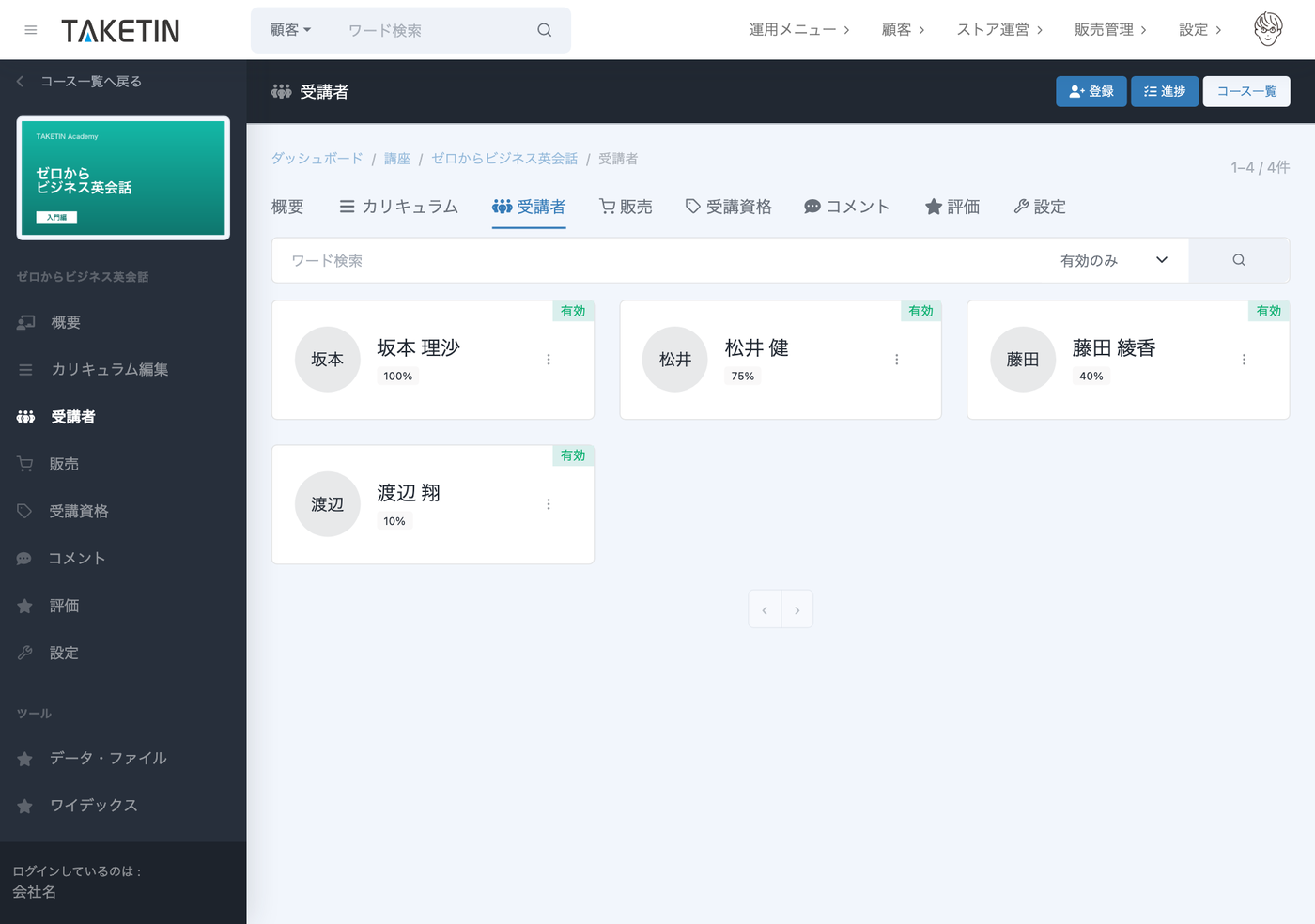Screen dimensions: 1315x924
Task: Expand the 販売管理 top menu
Action: pos(1110,30)
